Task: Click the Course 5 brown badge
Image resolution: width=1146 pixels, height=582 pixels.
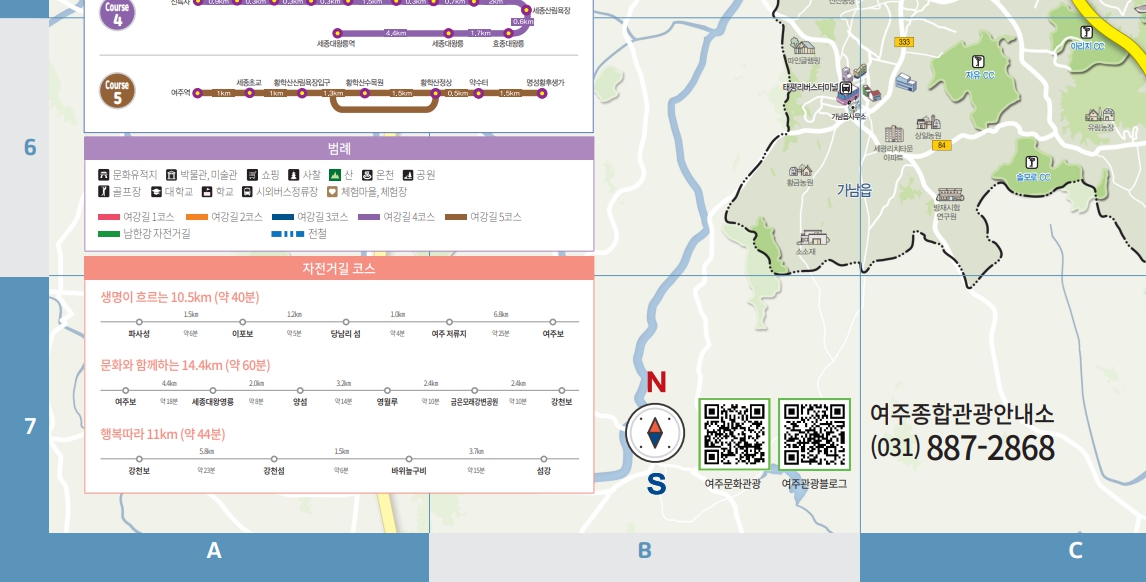Action: pos(117,91)
